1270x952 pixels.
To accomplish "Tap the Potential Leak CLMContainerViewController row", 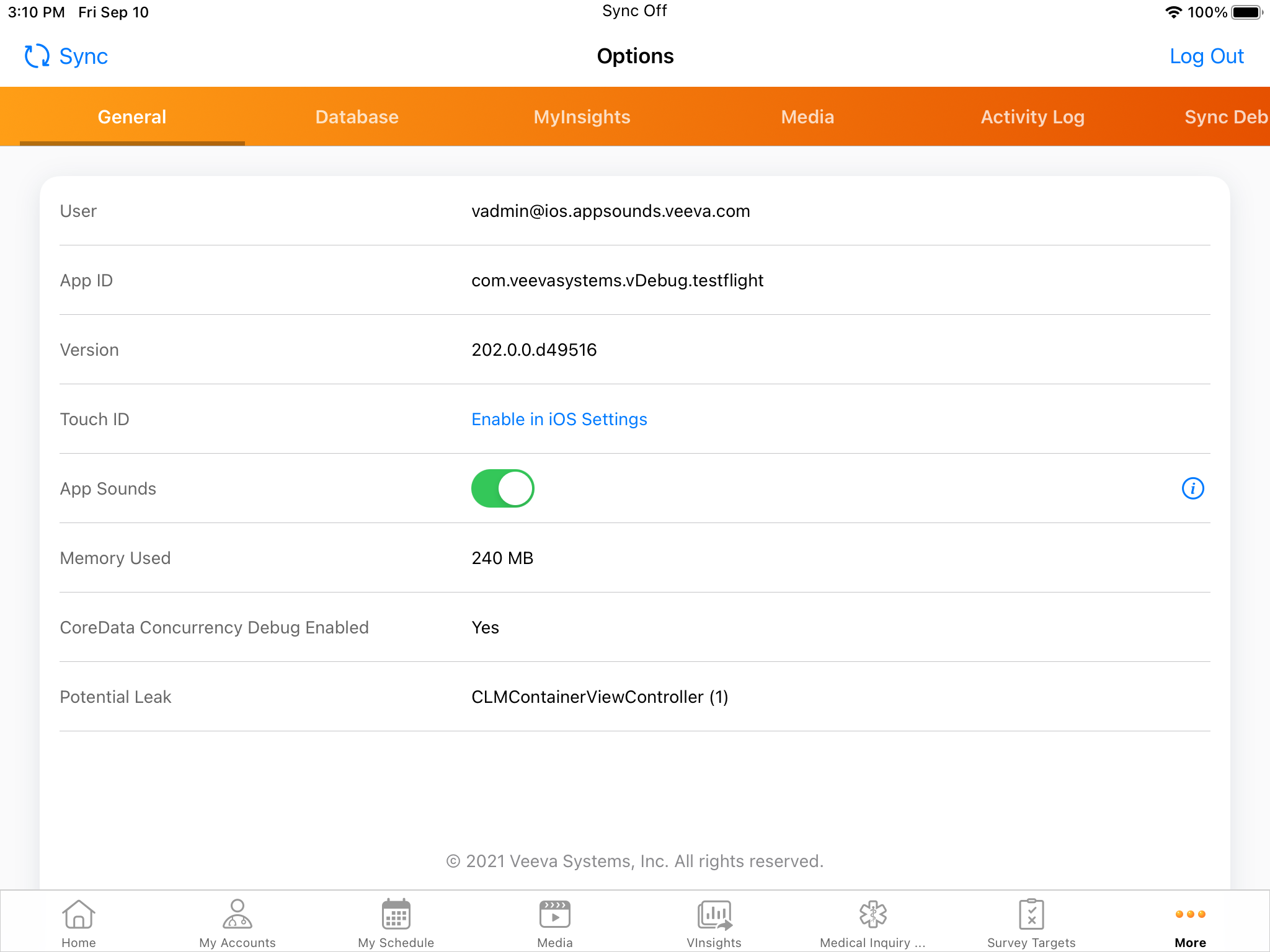I will (600, 697).
